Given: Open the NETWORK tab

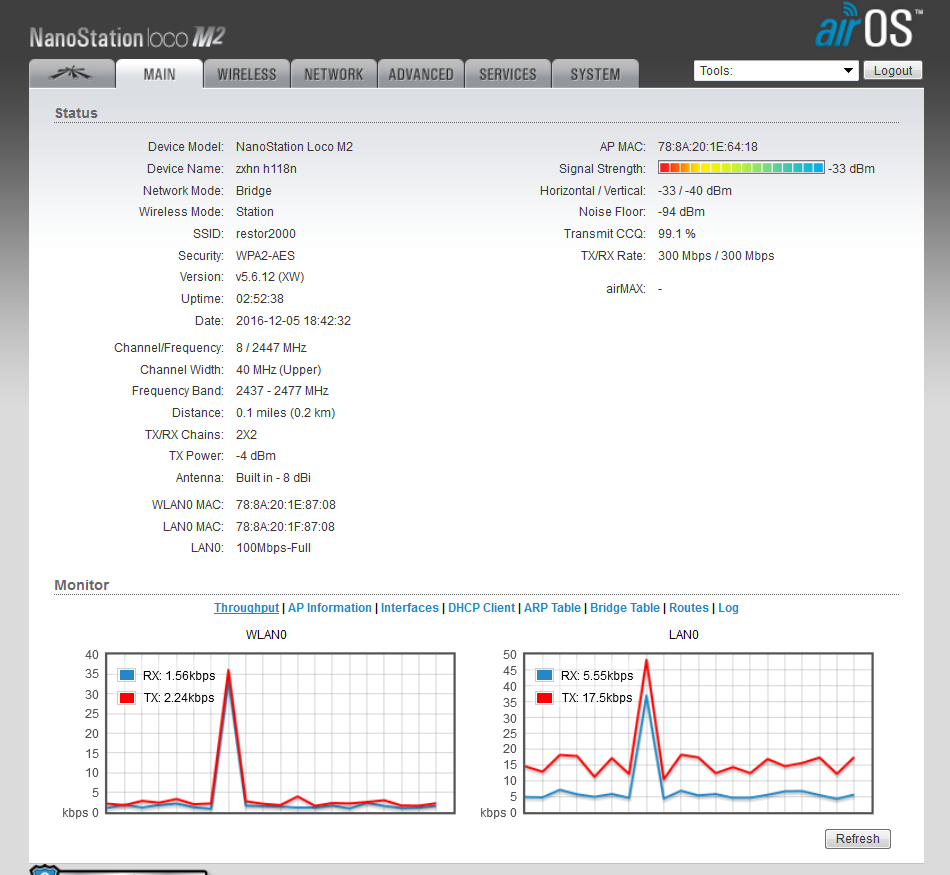Looking at the screenshot, I should click(x=334, y=74).
